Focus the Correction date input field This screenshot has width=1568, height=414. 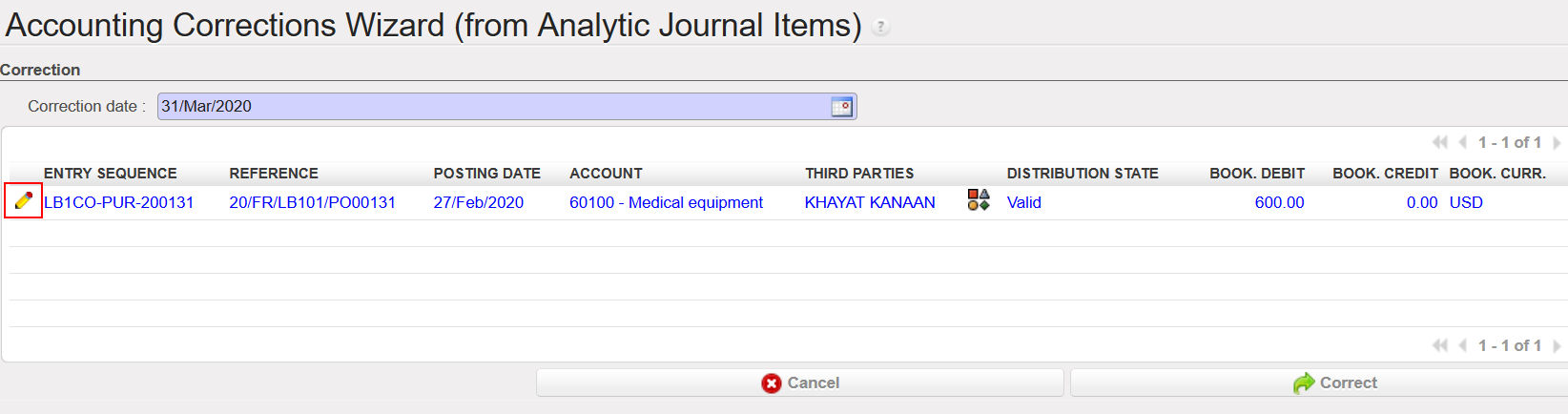tap(493, 107)
